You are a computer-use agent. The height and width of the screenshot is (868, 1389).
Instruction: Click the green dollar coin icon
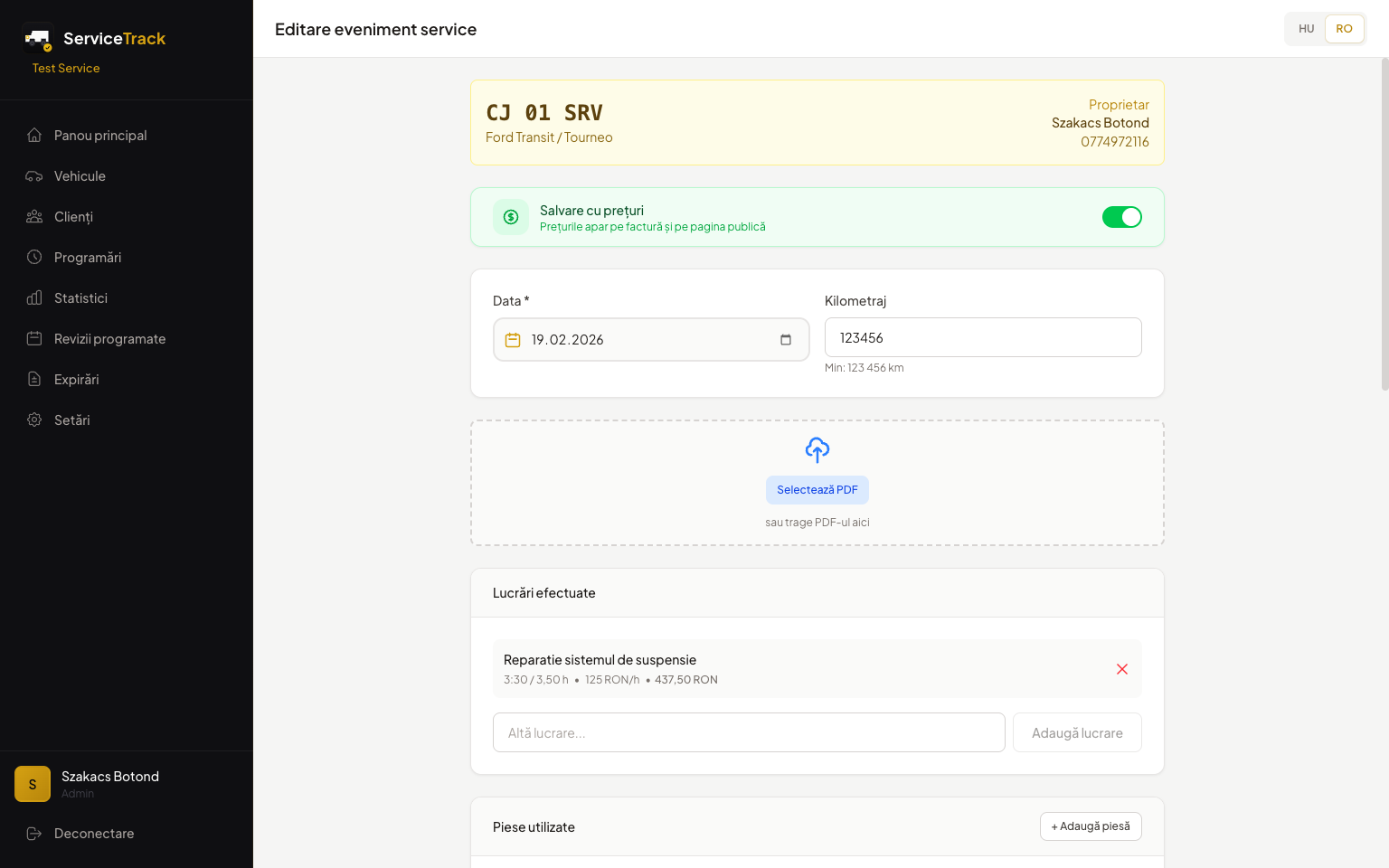(x=511, y=217)
